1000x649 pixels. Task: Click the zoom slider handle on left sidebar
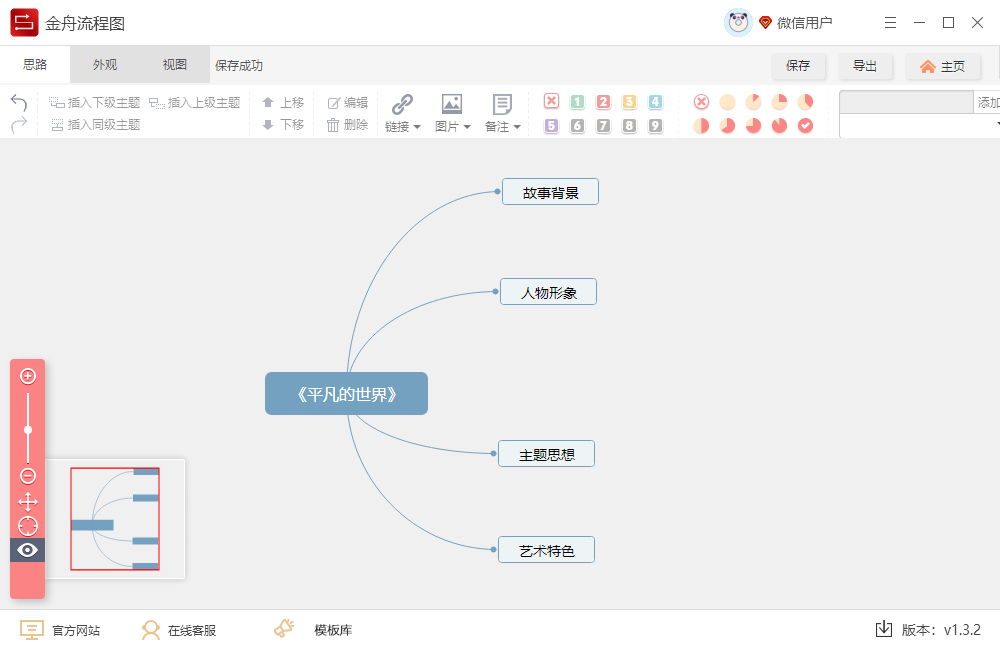click(28, 429)
